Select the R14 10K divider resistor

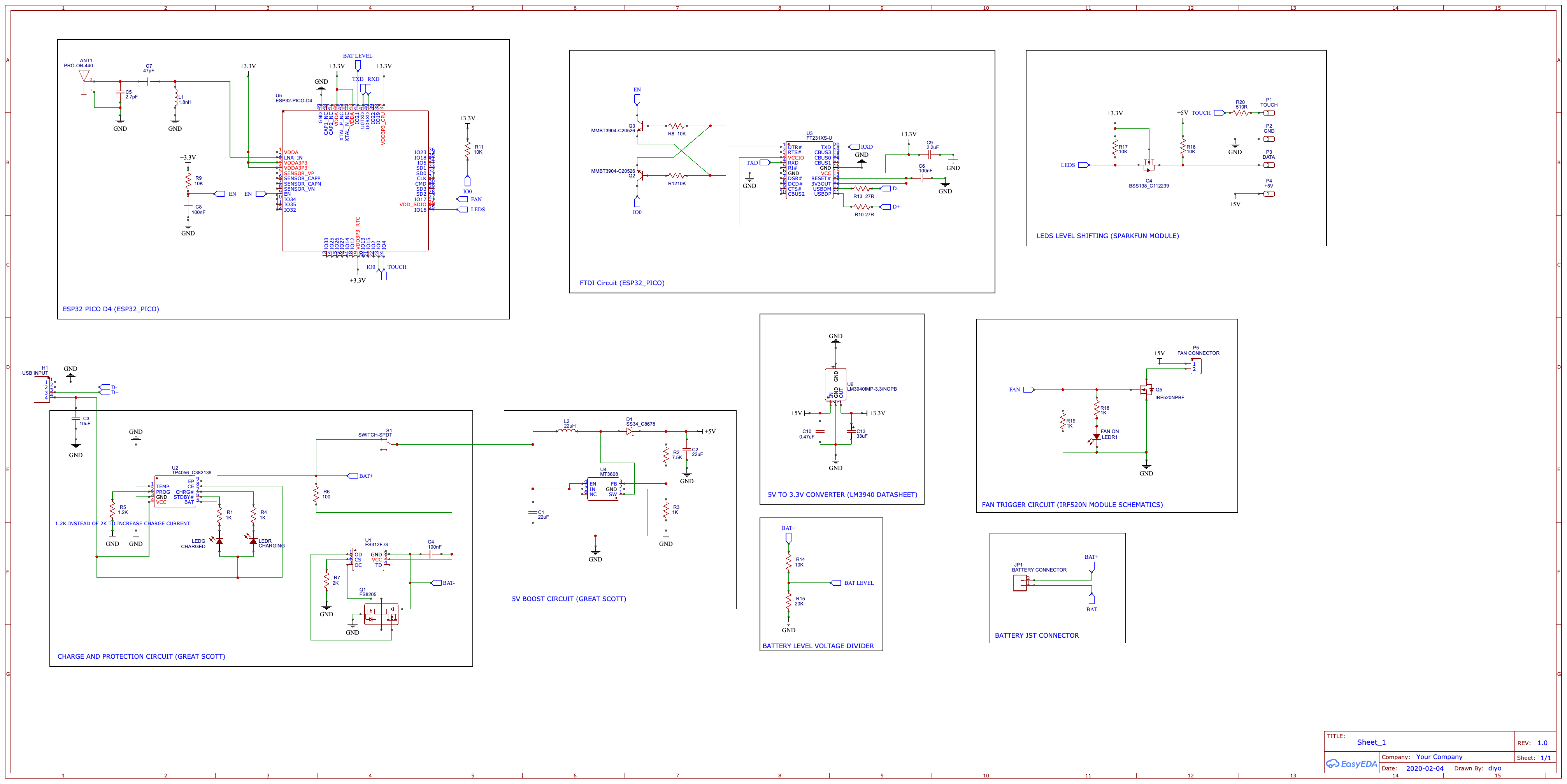point(788,562)
